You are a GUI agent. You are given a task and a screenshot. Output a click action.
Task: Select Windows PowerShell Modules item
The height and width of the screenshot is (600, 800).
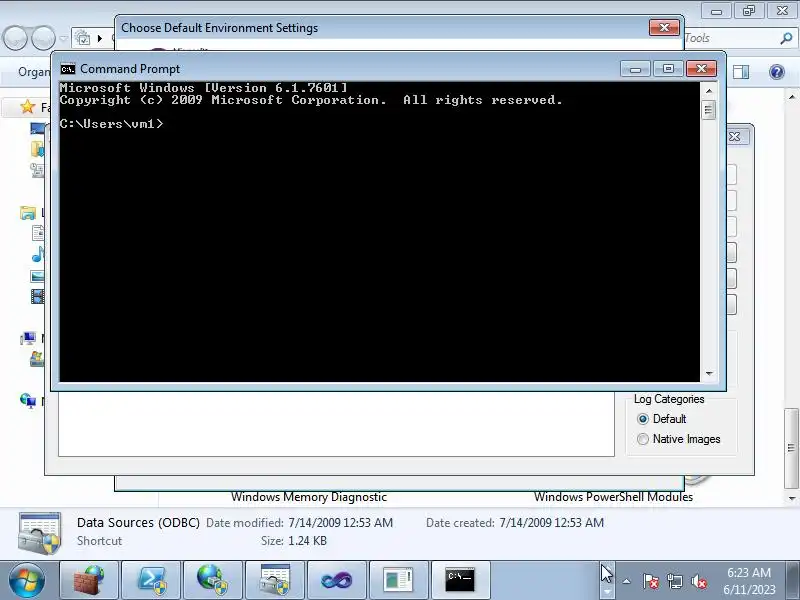pos(613,497)
